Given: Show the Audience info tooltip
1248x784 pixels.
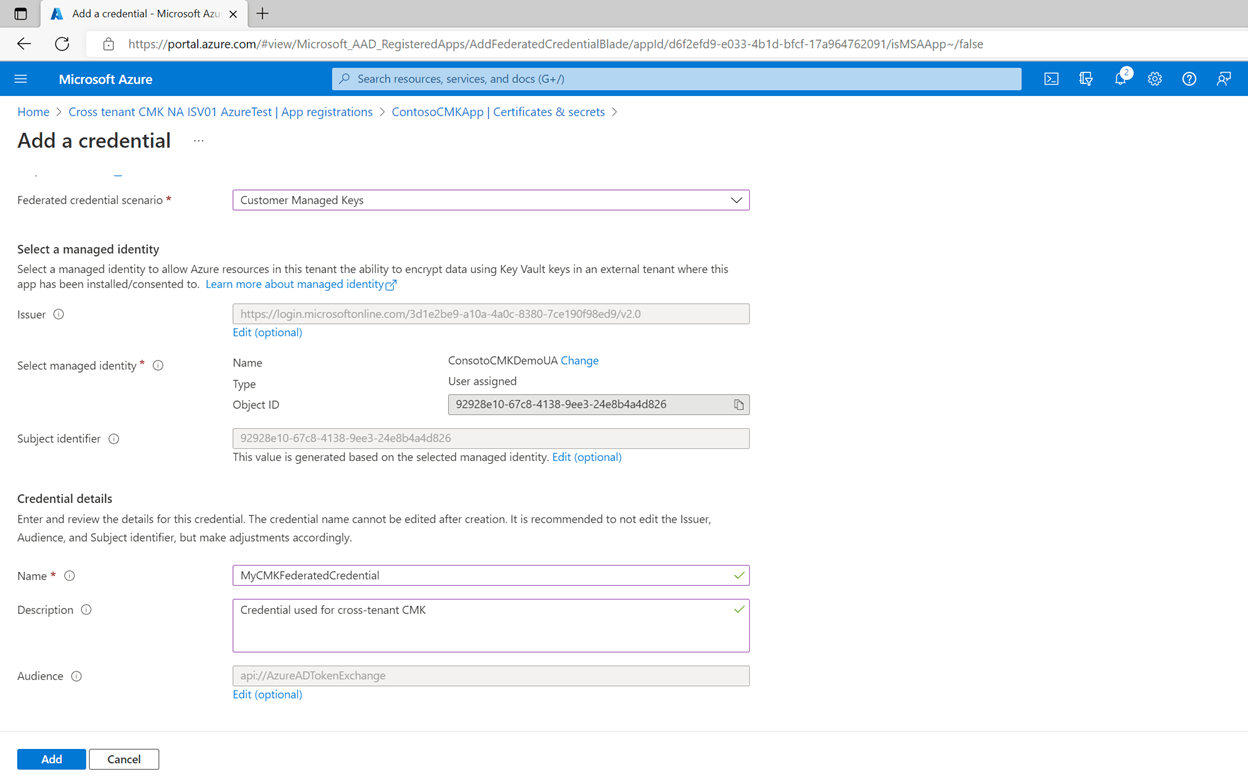Looking at the screenshot, I should tap(77, 675).
